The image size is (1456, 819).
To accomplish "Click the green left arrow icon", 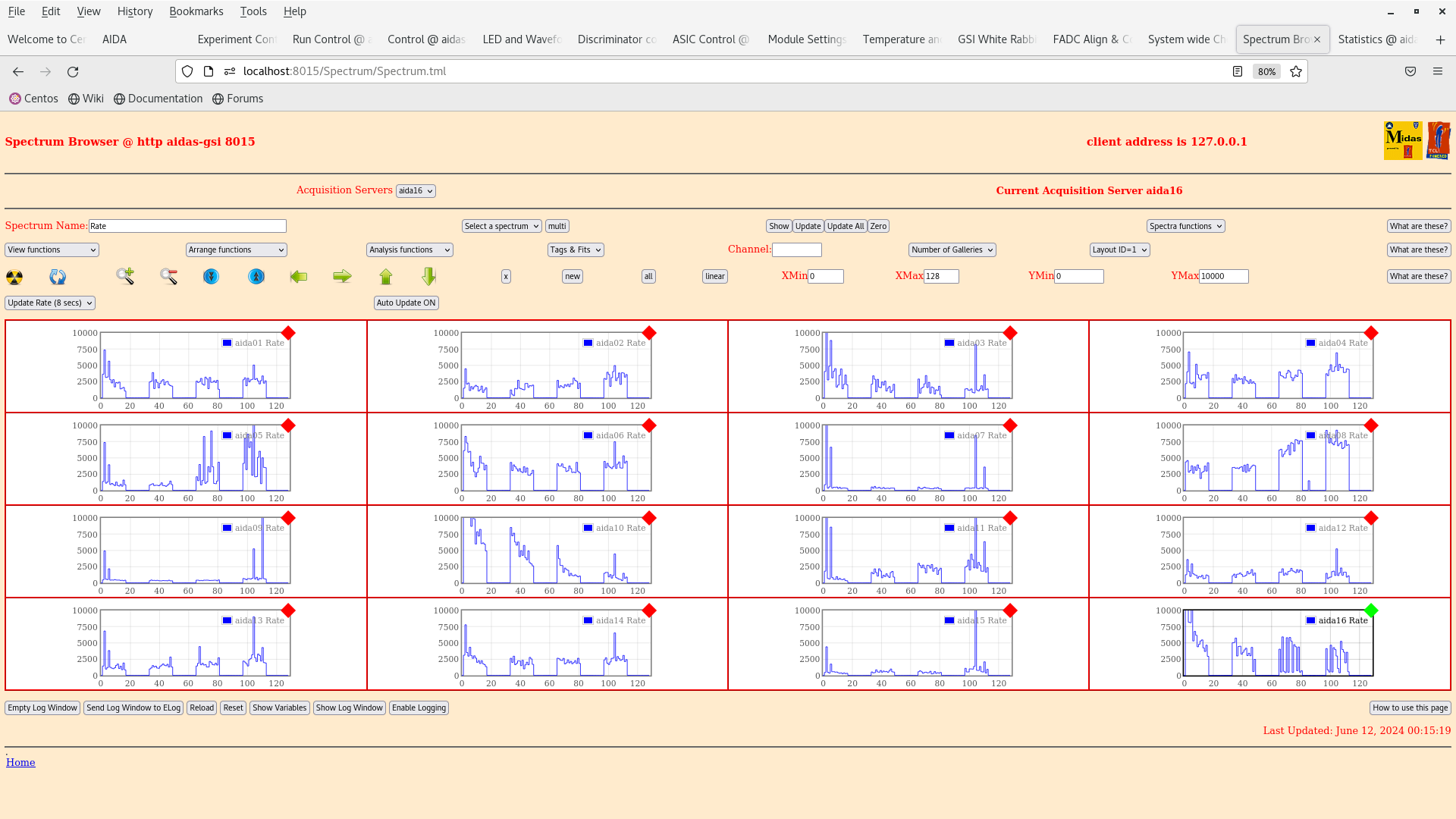I will (x=299, y=277).
